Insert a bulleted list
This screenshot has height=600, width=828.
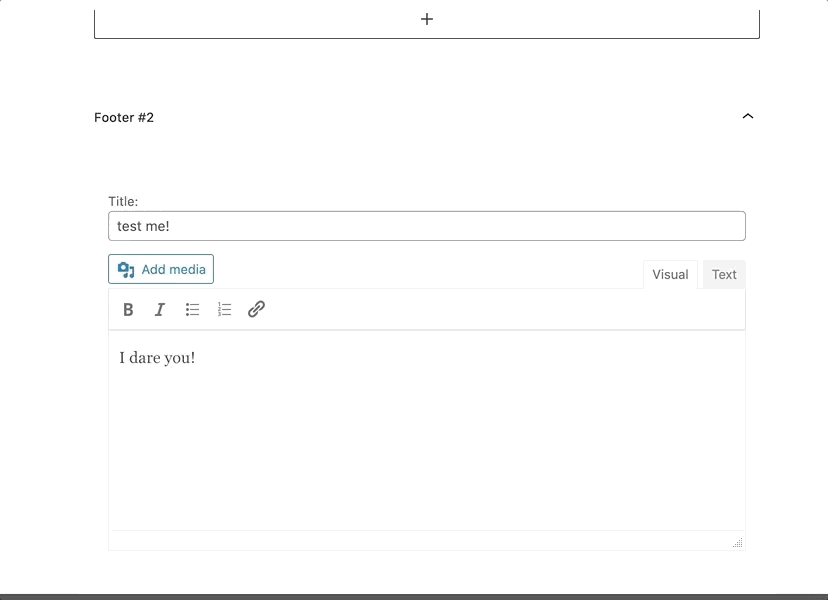pos(192,310)
